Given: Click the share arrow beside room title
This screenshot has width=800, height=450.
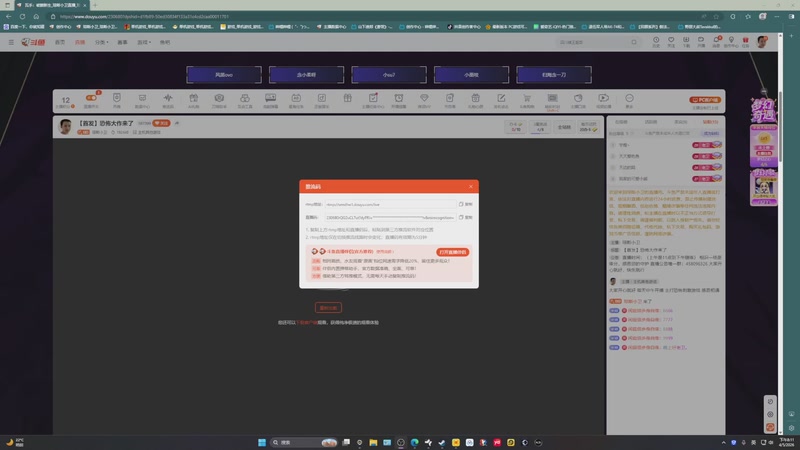Looking at the screenshot, I should 177,123.
